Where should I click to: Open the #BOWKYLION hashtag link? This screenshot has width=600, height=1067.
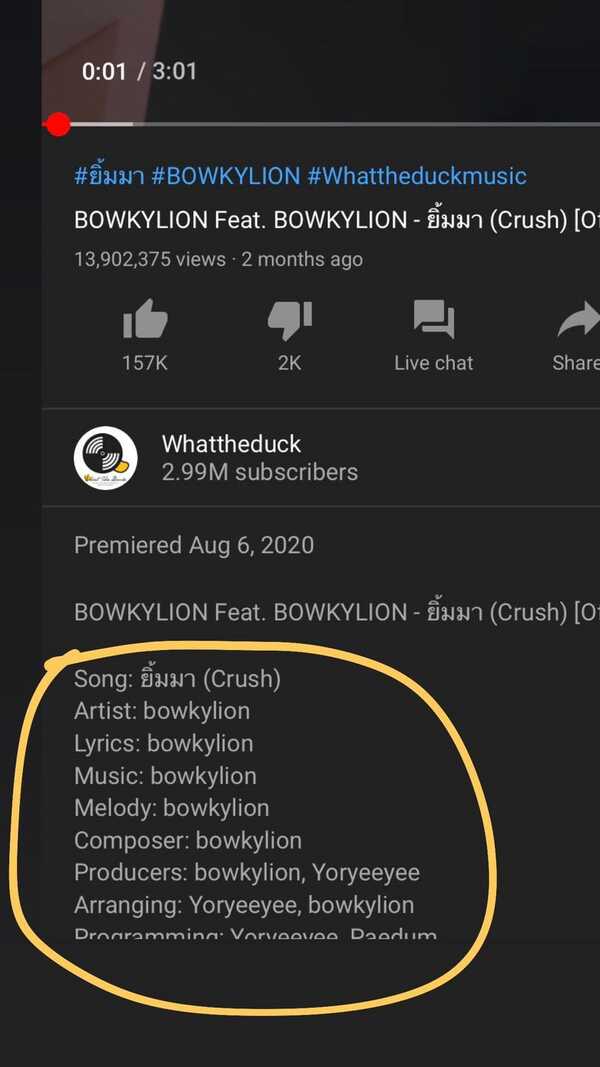coord(225,177)
